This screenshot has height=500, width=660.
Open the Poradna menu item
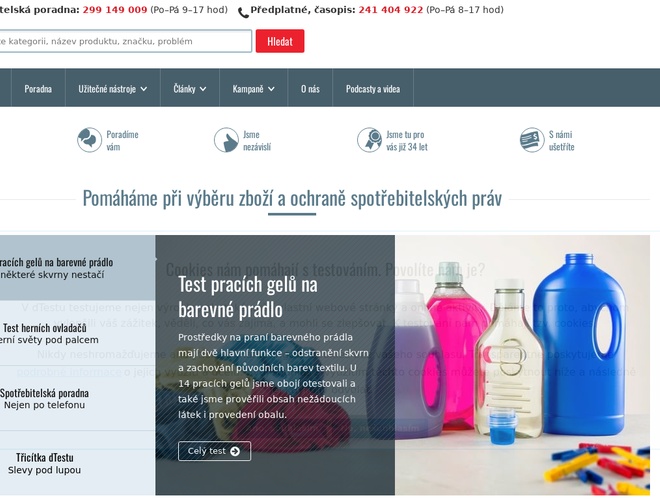38,89
